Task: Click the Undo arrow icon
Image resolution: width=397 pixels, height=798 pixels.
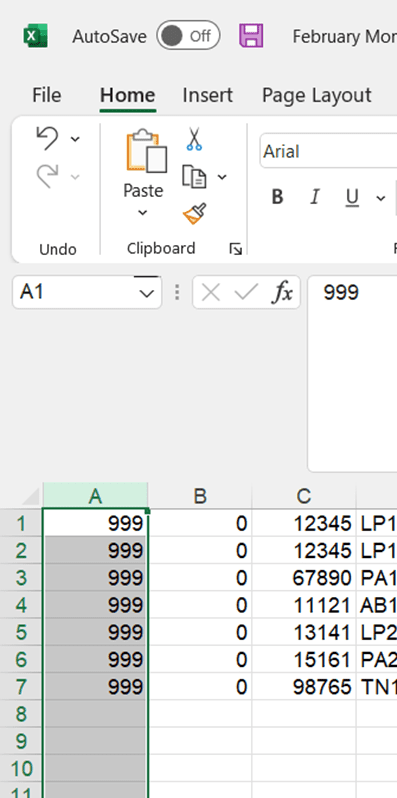Action: pyautogui.click(x=47, y=138)
